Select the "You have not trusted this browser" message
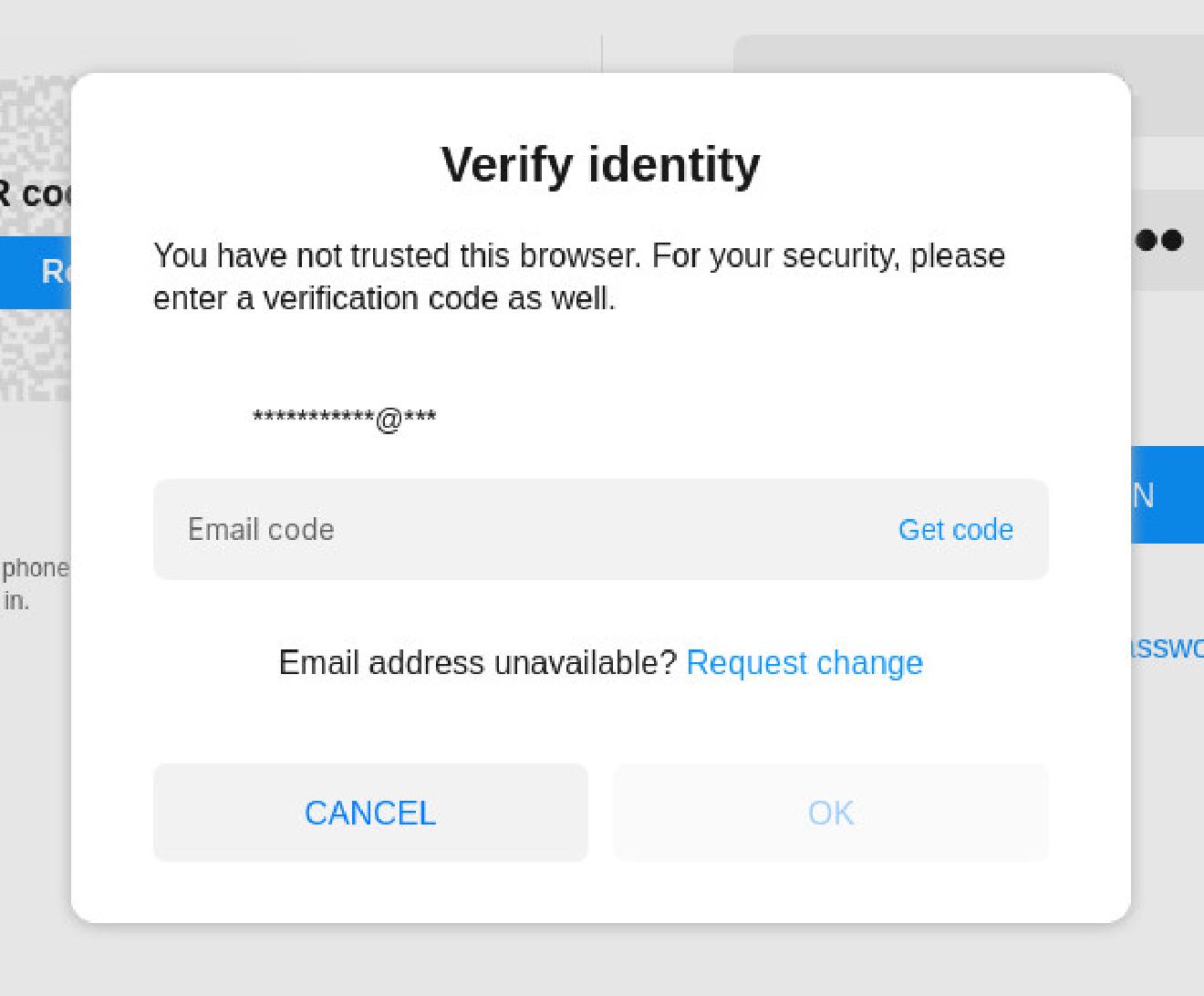Image resolution: width=1204 pixels, height=996 pixels. coord(578,256)
